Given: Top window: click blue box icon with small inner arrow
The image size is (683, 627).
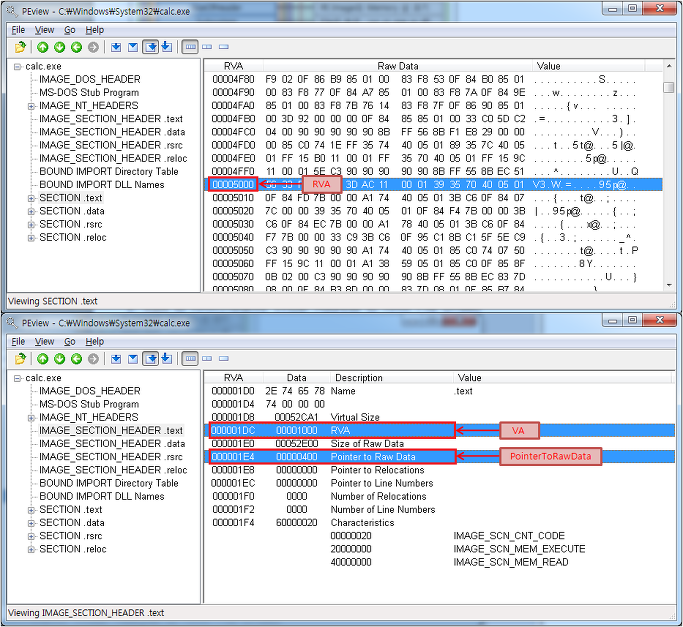Looking at the screenshot, I should (116, 47).
